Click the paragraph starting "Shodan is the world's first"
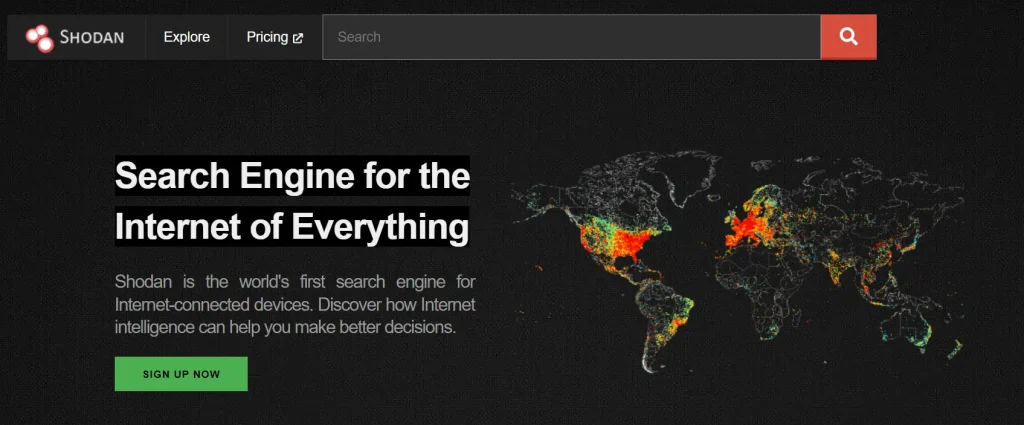1024x425 pixels. (x=295, y=305)
